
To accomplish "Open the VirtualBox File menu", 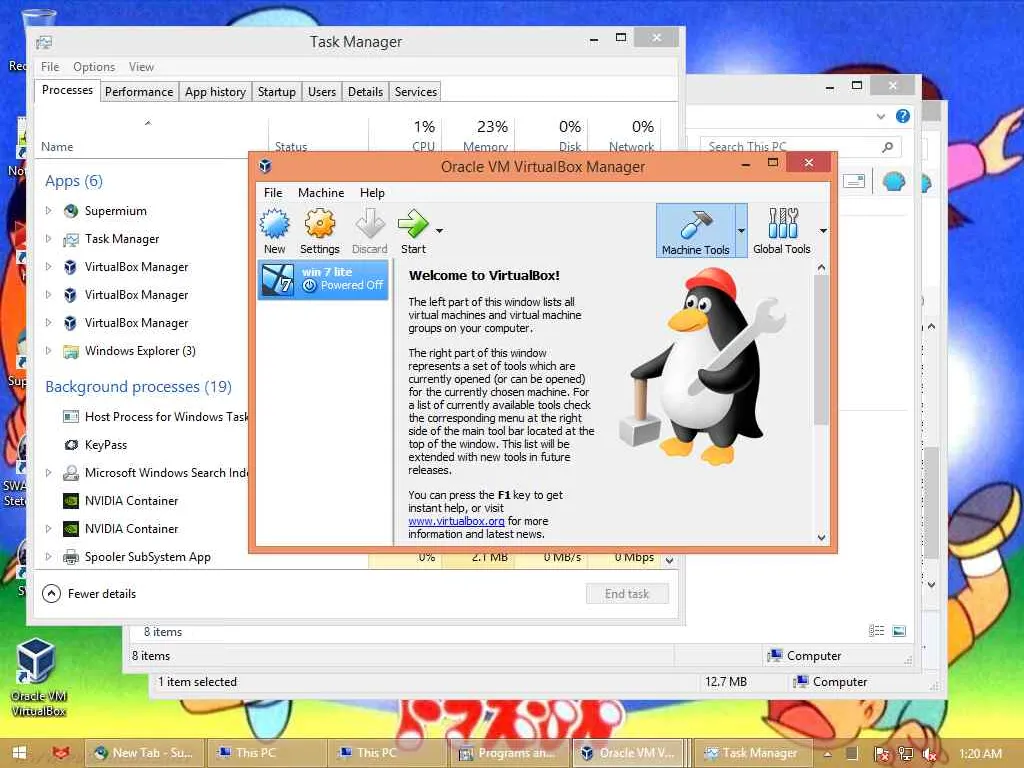I will click(273, 193).
